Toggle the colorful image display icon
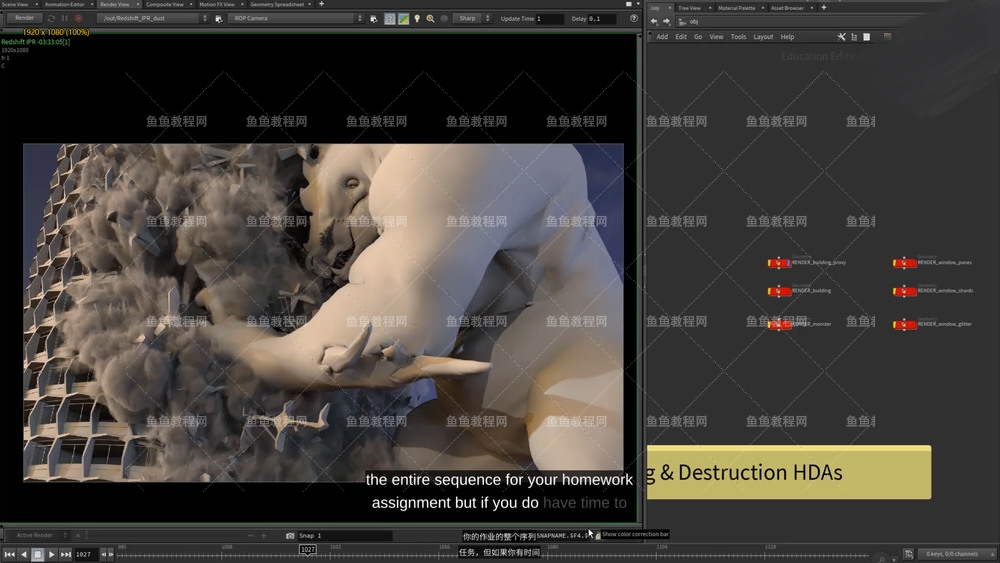This screenshot has width=1000, height=563. (x=404, y=18)
